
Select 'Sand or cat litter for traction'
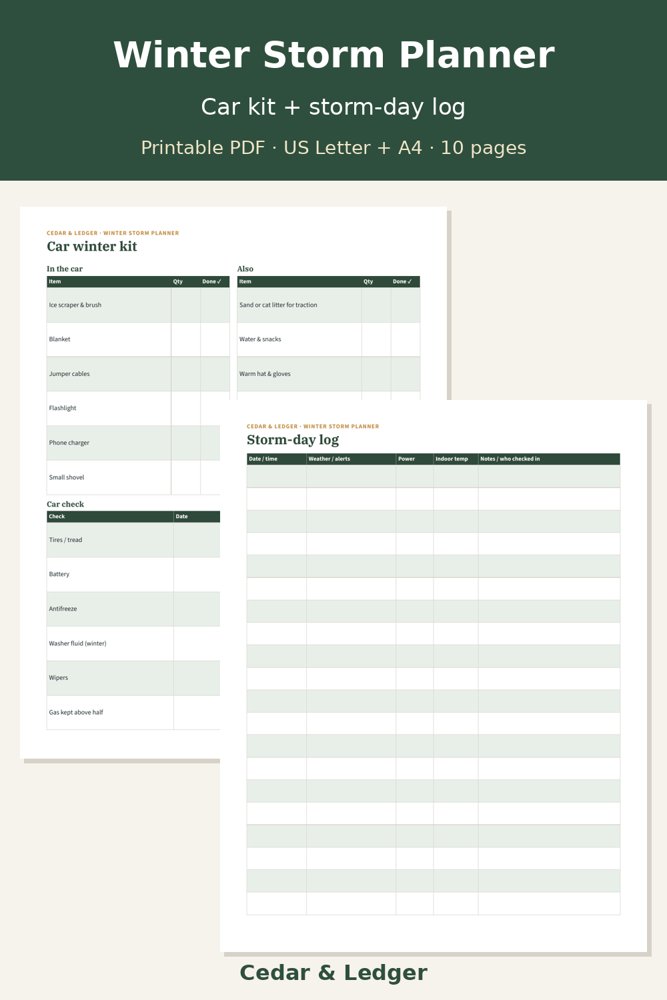click(x=328, y=305)
